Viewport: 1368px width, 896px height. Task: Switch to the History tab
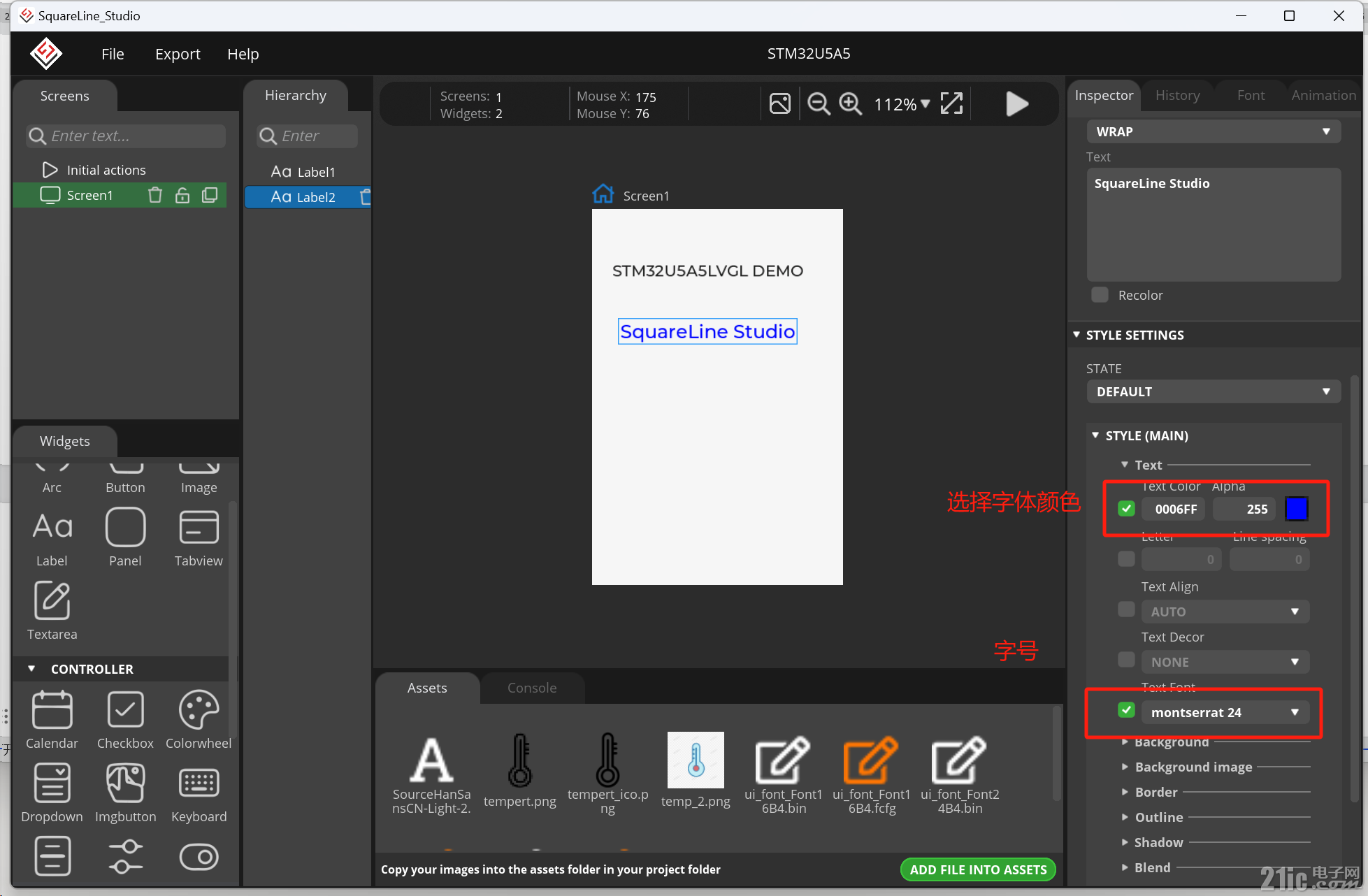click(1177, 96)
